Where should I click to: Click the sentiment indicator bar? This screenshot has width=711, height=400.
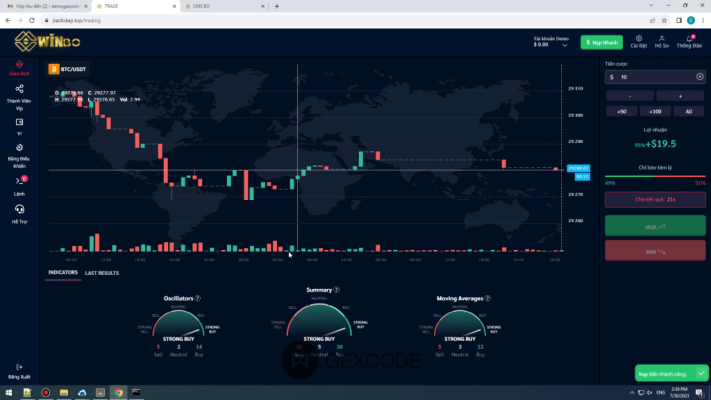click(655, 176)
